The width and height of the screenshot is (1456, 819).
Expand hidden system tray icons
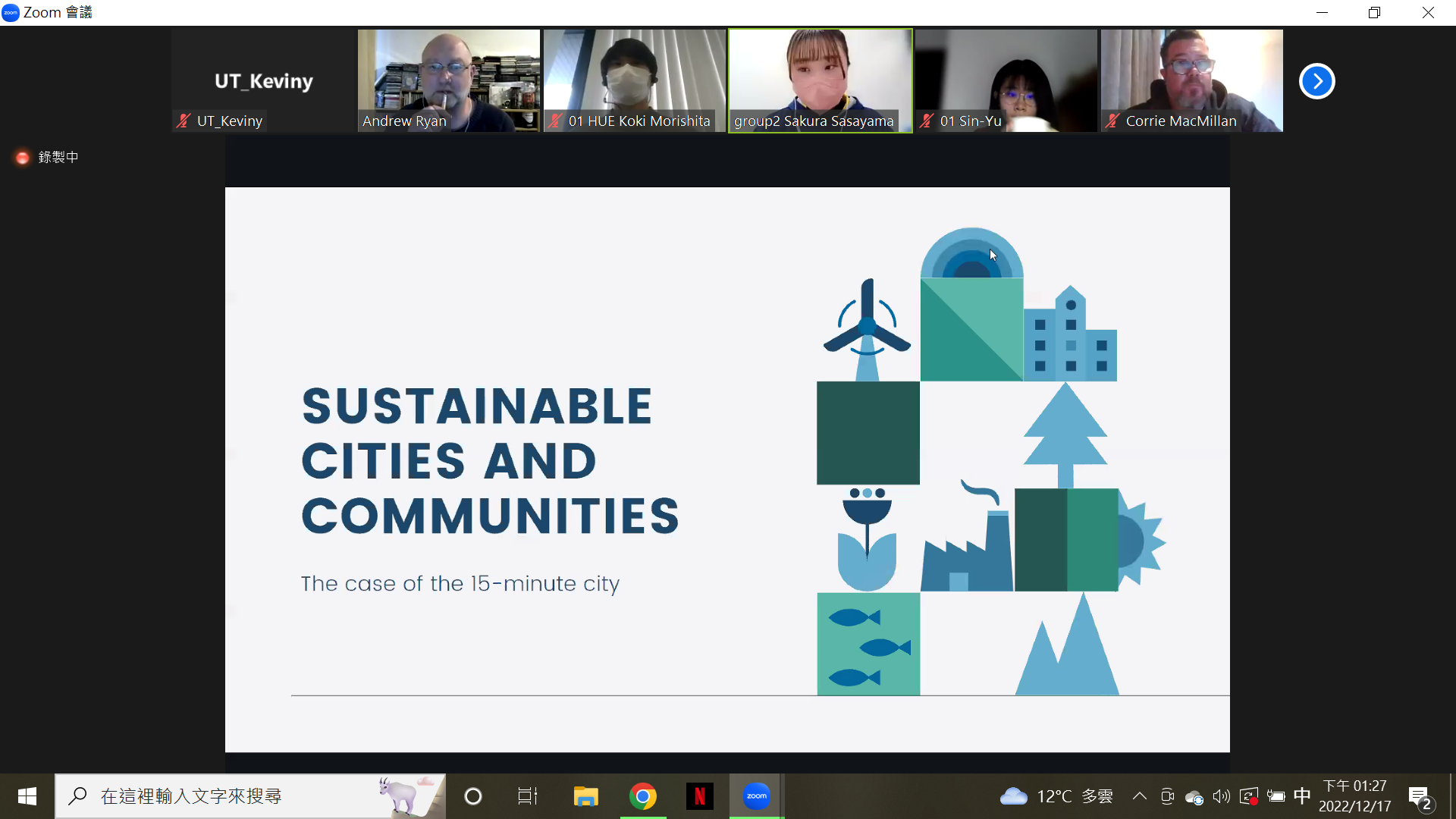click(1139, 796)
